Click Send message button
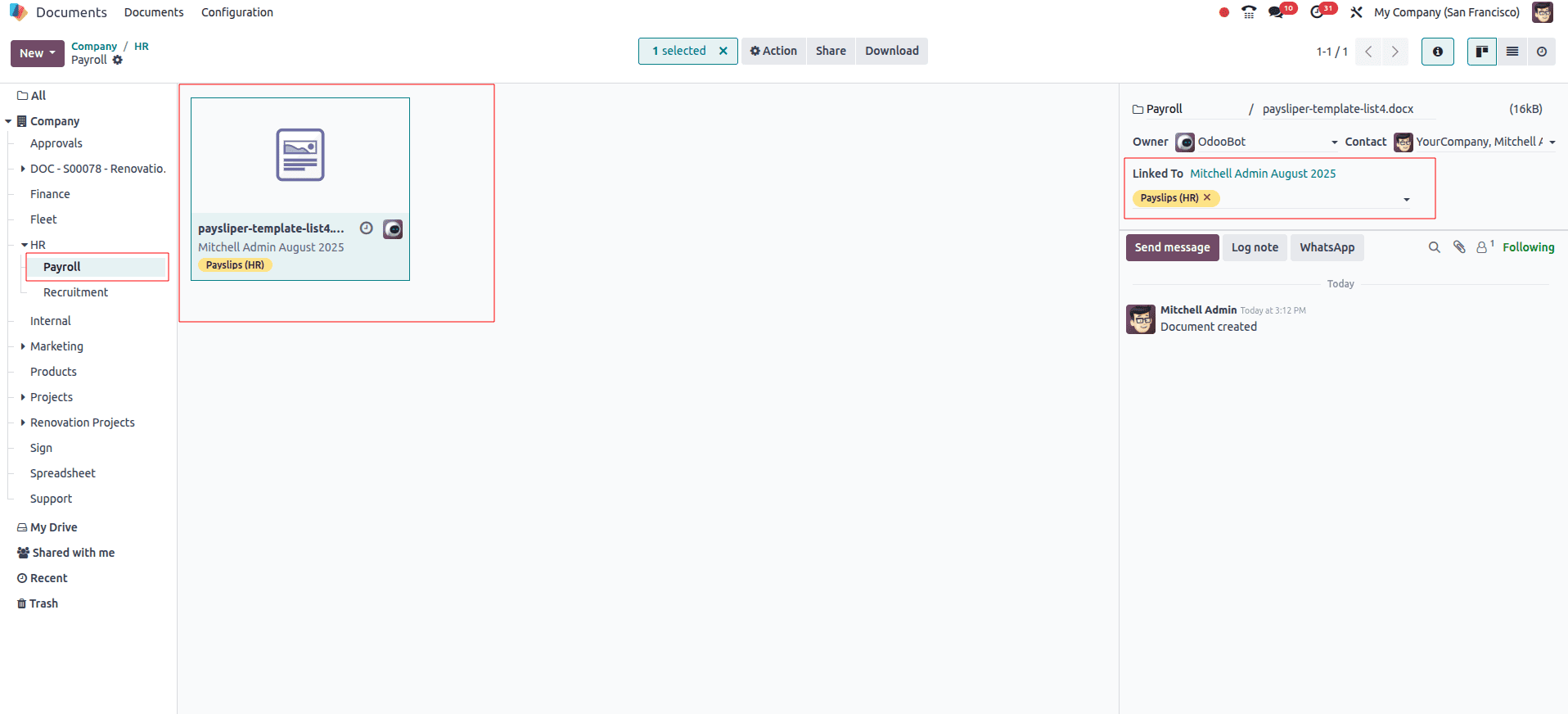The width and height of the screenshot is (1568, 714). (x=1172, y=247)
